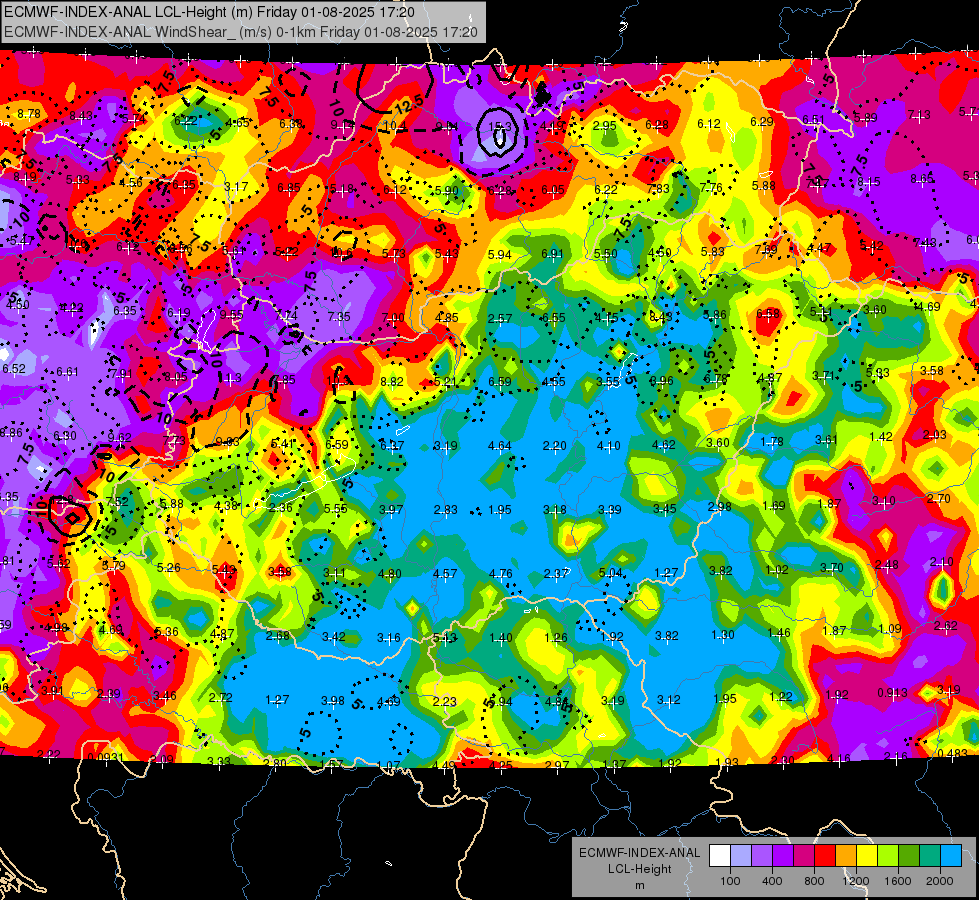This screenshot has height=900, width=979.
Task: Click the 1.69 grid value
Action: (x=774, y=505)
